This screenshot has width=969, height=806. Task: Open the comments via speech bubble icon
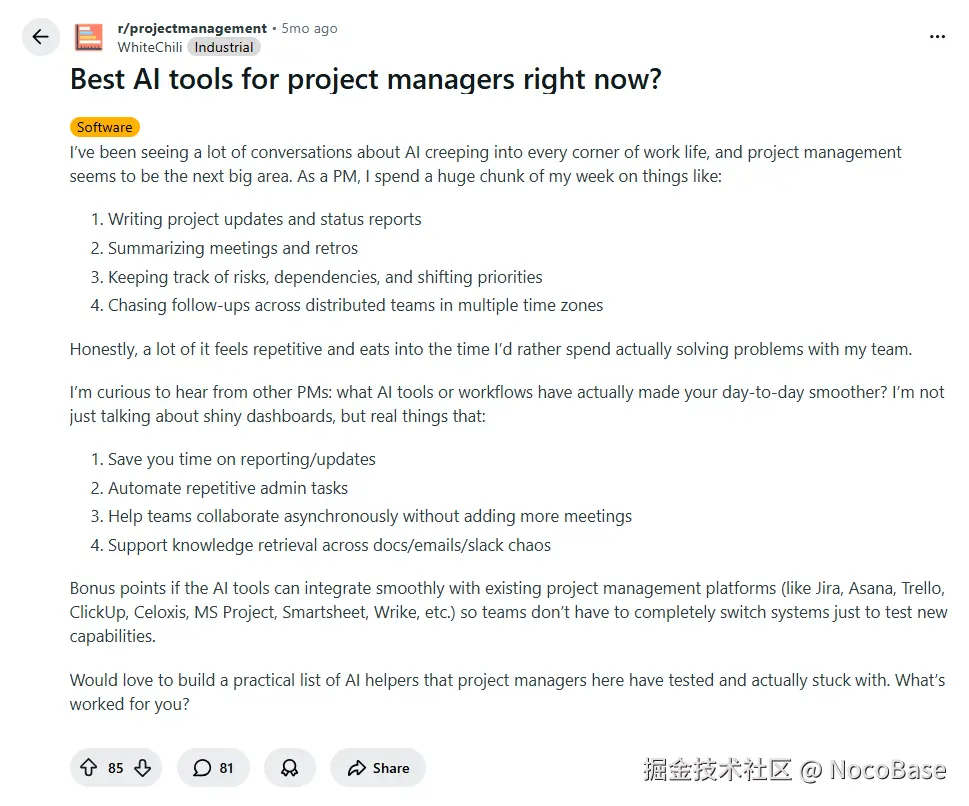(x=202, y=768)
